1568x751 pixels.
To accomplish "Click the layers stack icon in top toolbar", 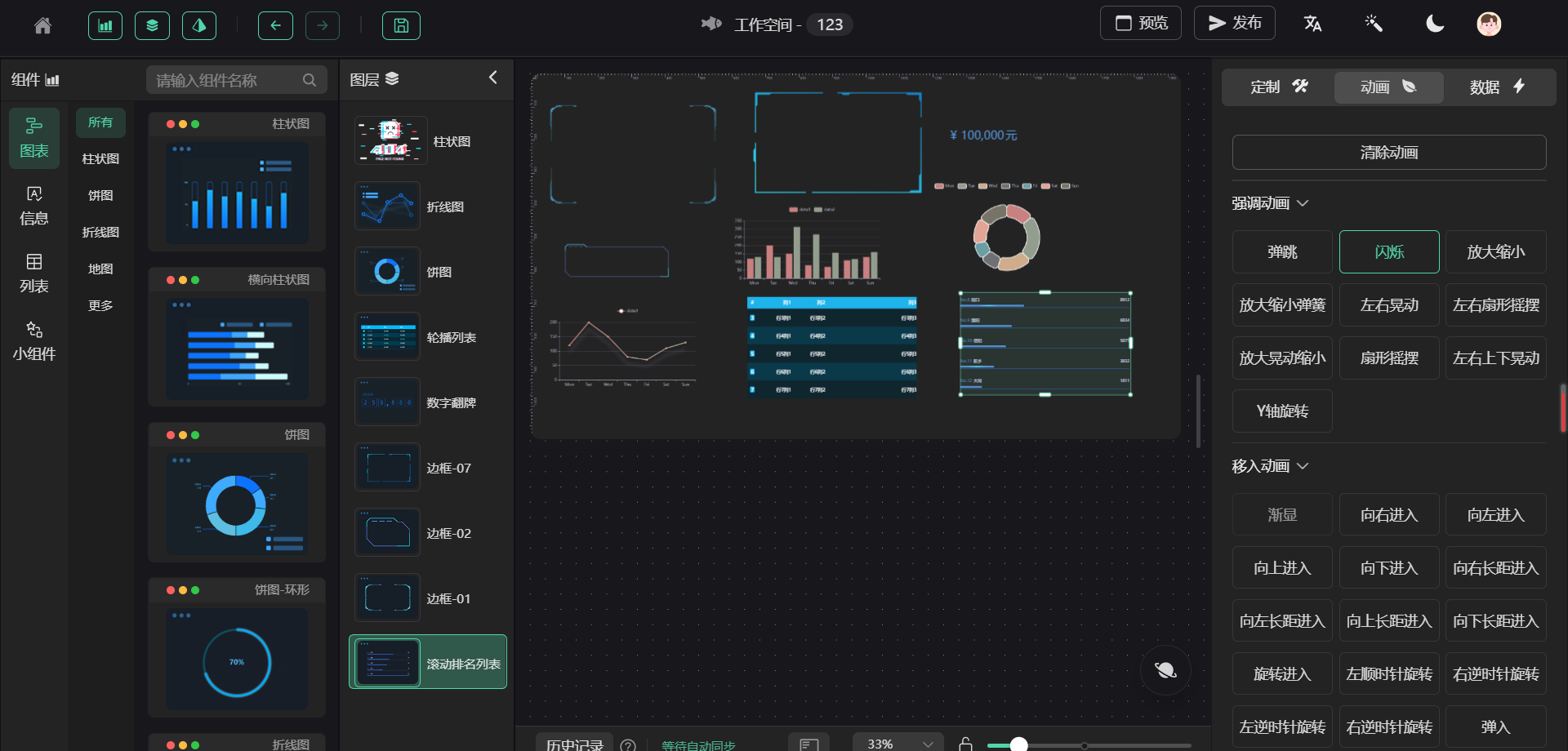I will tap(152, 25).
